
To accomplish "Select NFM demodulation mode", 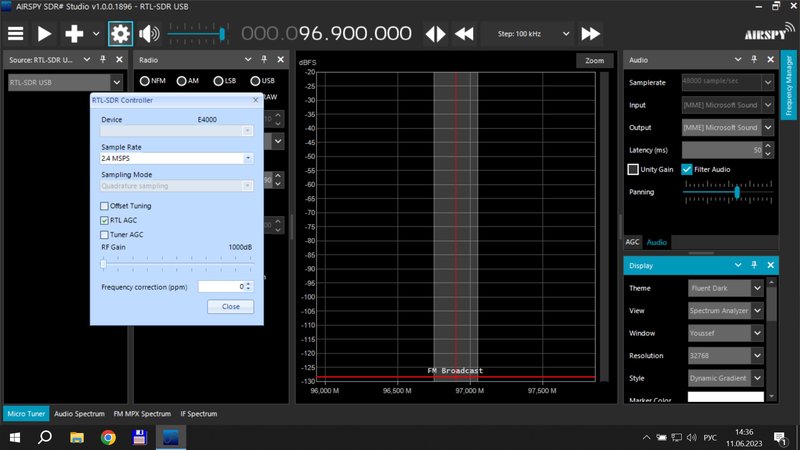I will (153, 81).
